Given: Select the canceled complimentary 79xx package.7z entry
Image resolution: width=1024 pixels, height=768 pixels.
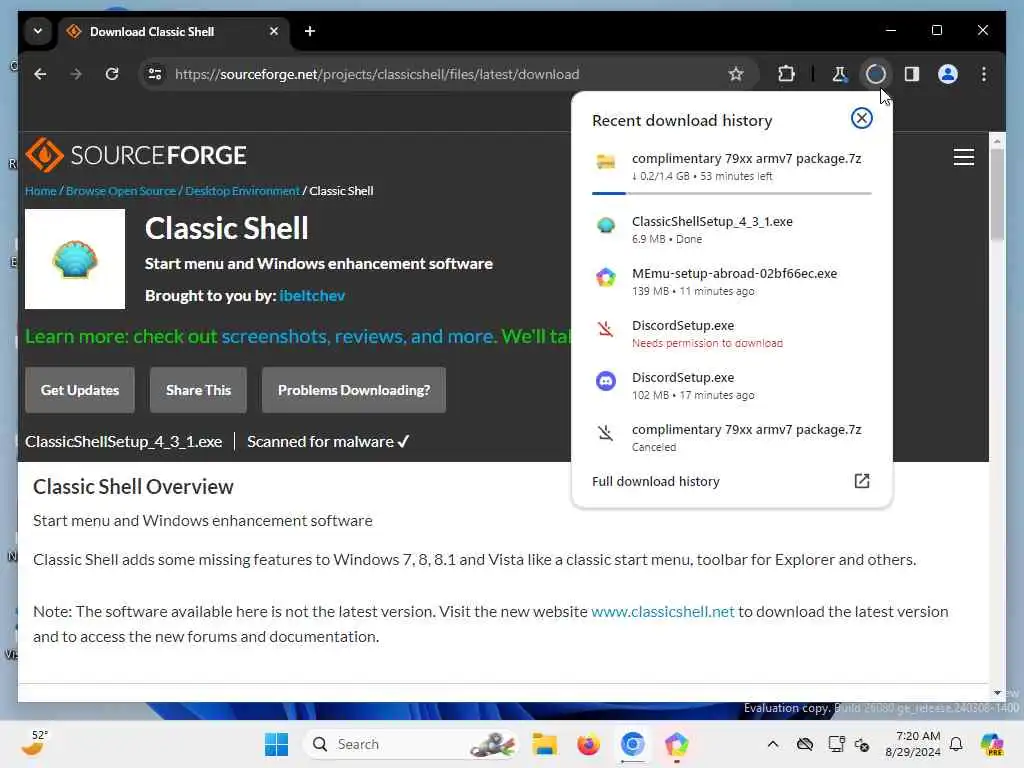Looking at the screenshot, I should click(731, 438).
